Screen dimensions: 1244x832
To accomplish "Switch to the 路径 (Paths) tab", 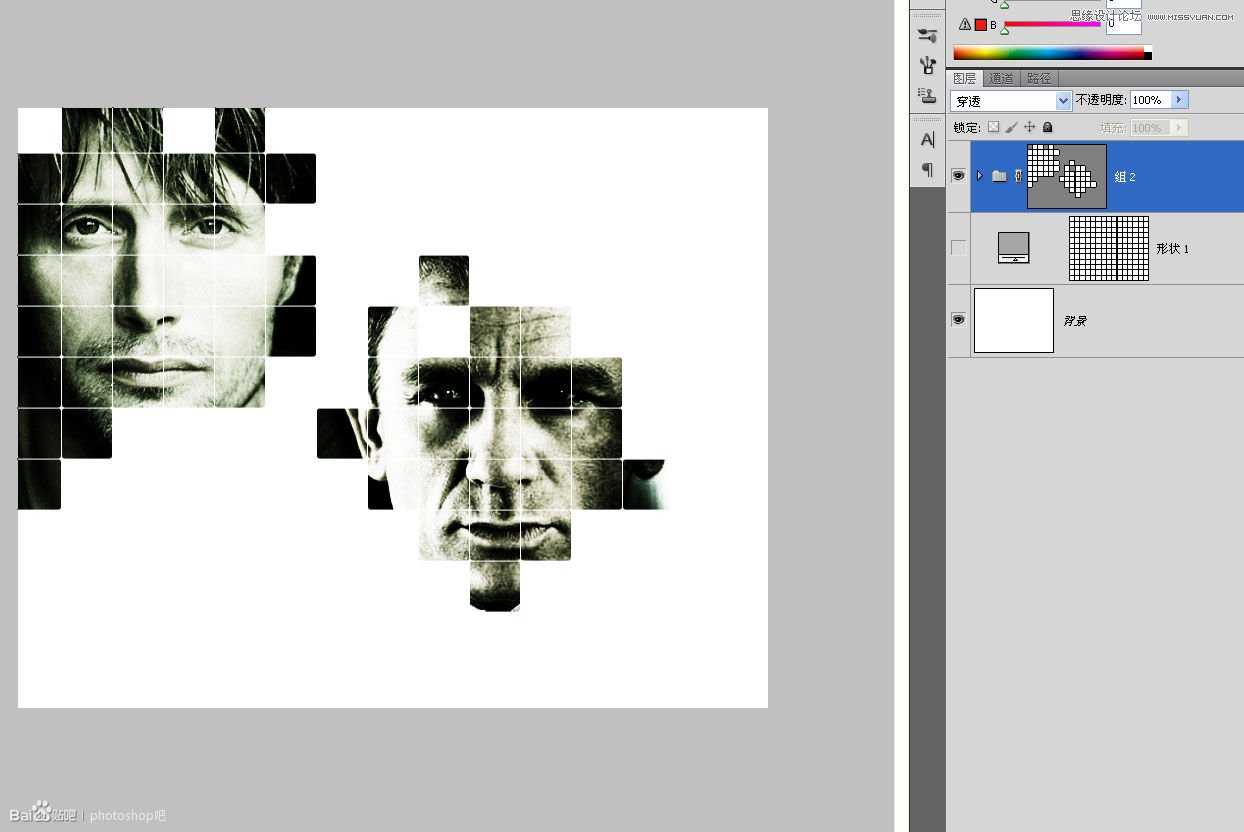I will pos(1039,78).
